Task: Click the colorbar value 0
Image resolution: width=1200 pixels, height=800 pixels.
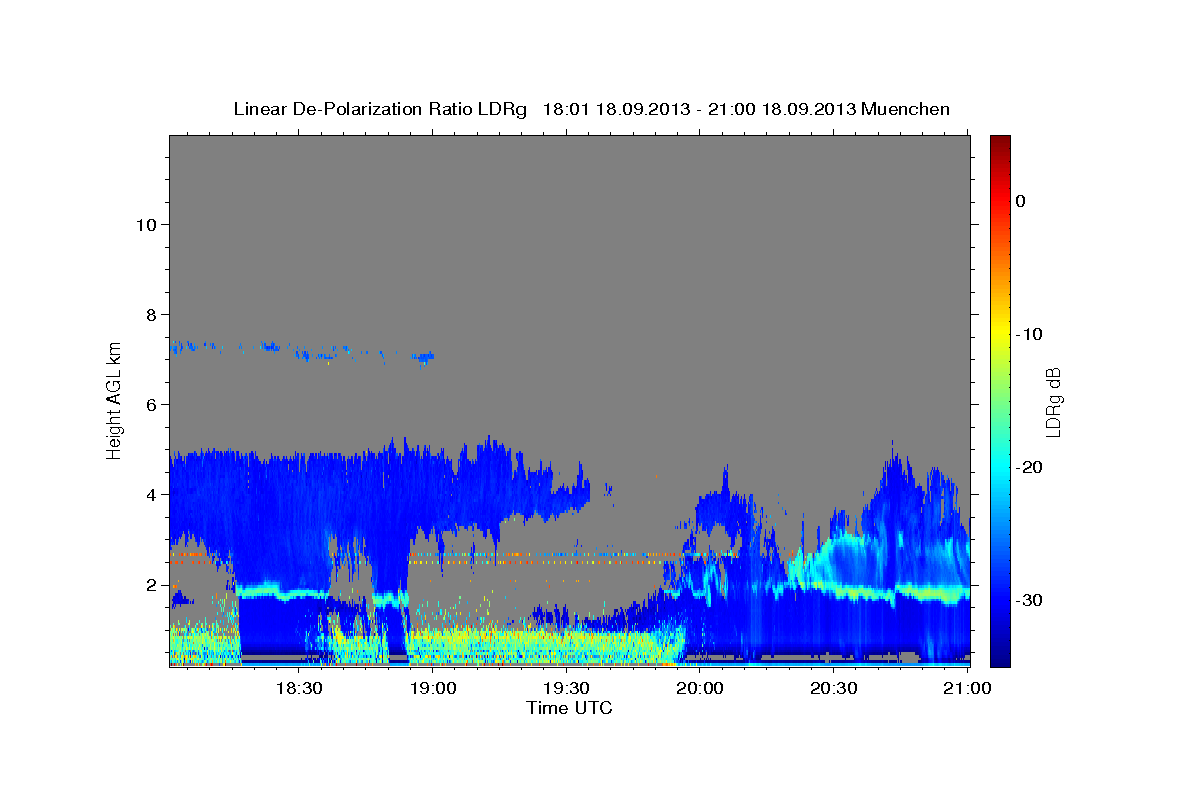Action: [1020, 201]
